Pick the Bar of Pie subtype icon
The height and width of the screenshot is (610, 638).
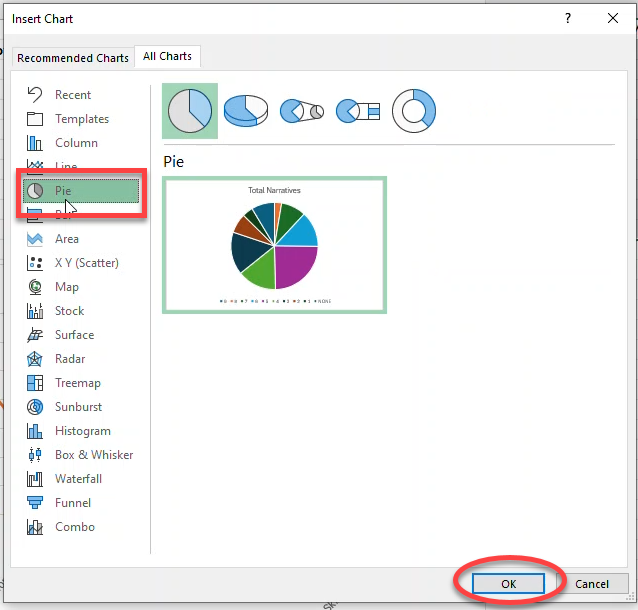pos(358,111)
